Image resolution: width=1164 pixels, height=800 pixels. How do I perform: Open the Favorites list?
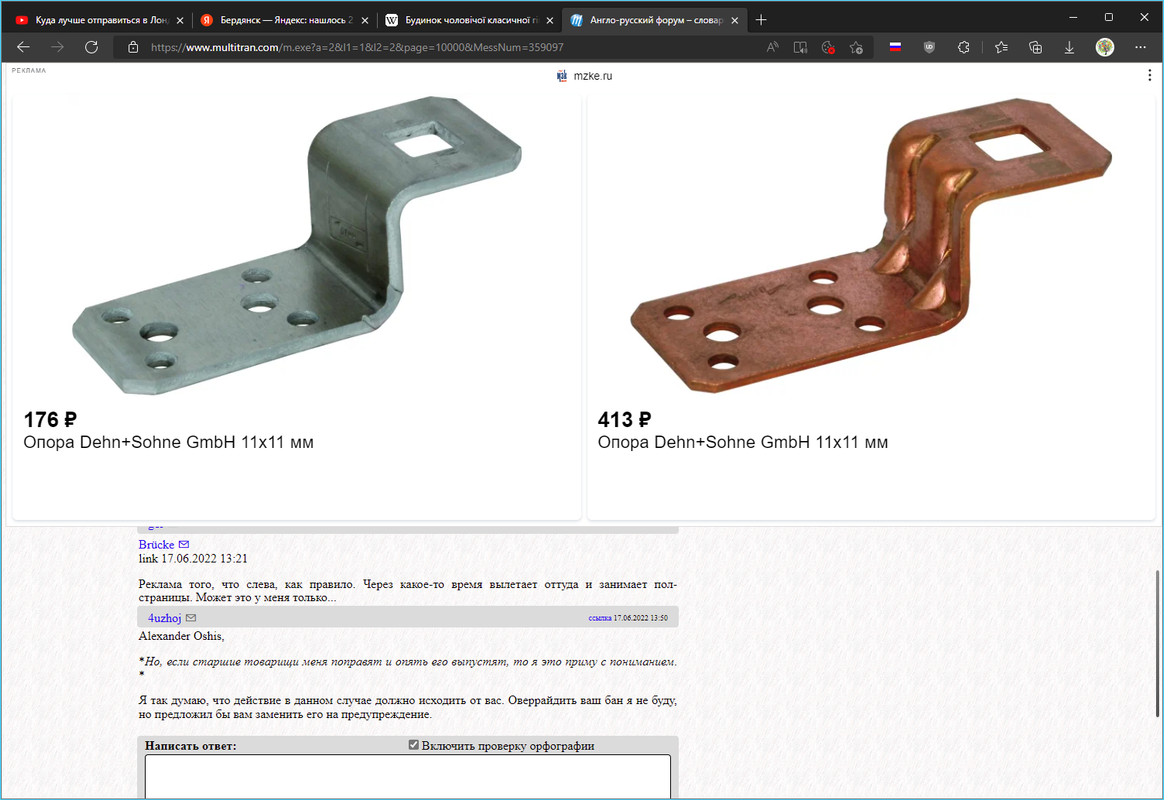(1001, 47)
